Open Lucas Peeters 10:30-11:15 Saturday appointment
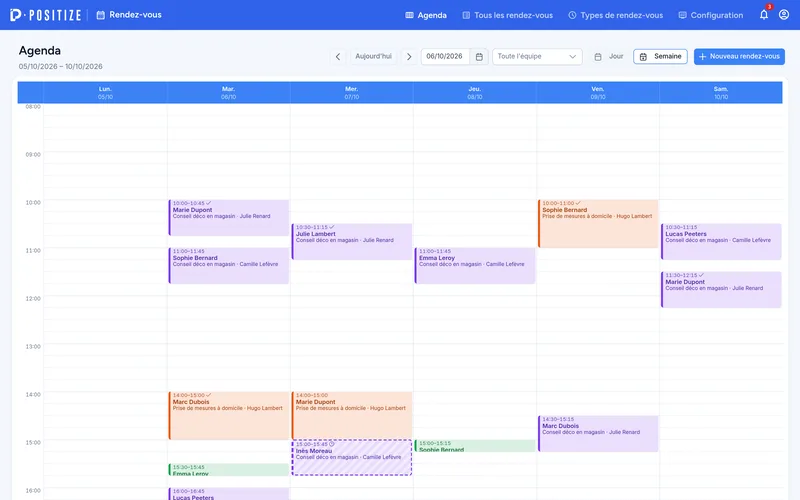This screenshot has width=800, height=500. [x=721, y=241]
